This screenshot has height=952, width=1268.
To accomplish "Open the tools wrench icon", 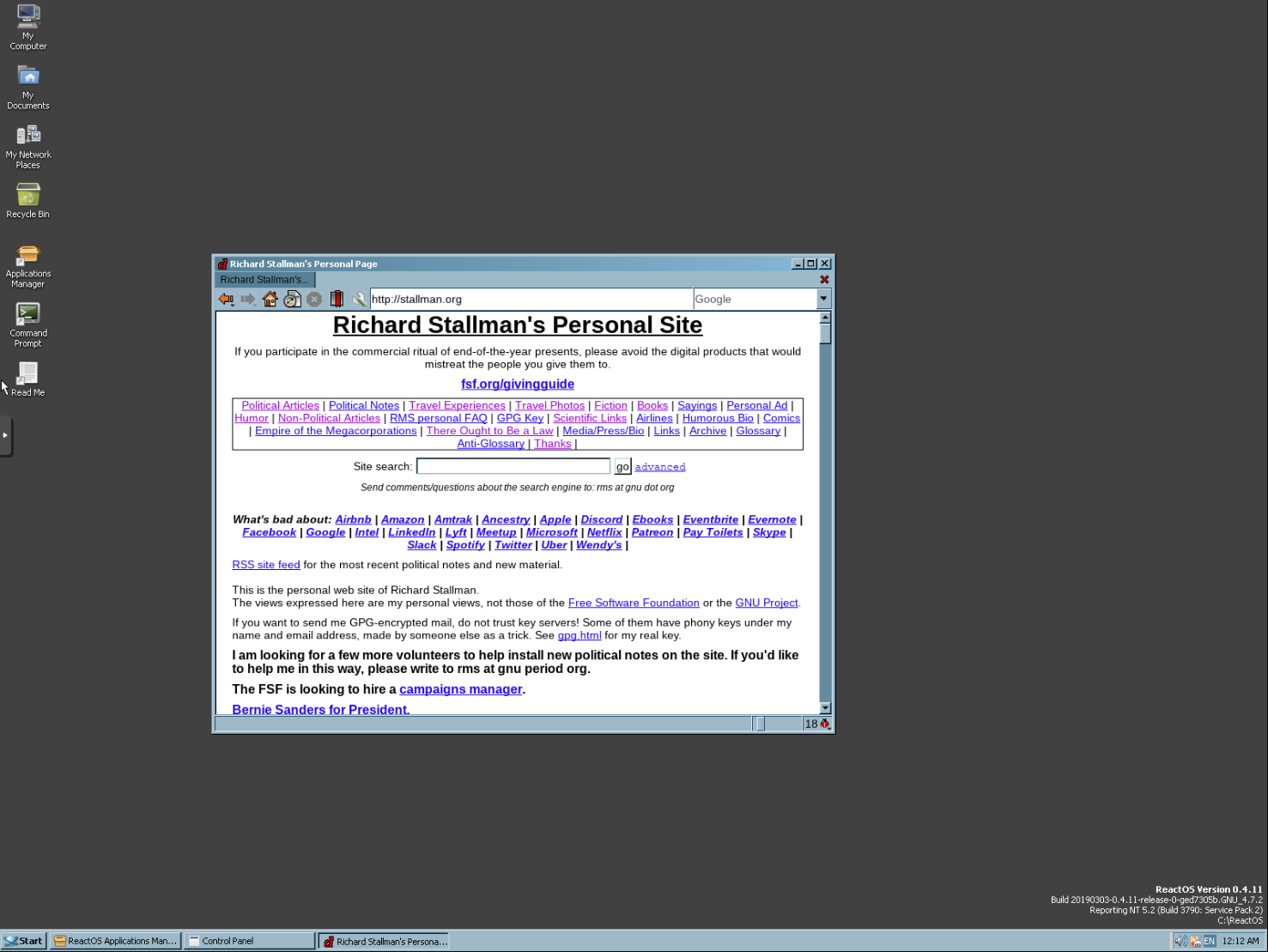I will [359, 299].
